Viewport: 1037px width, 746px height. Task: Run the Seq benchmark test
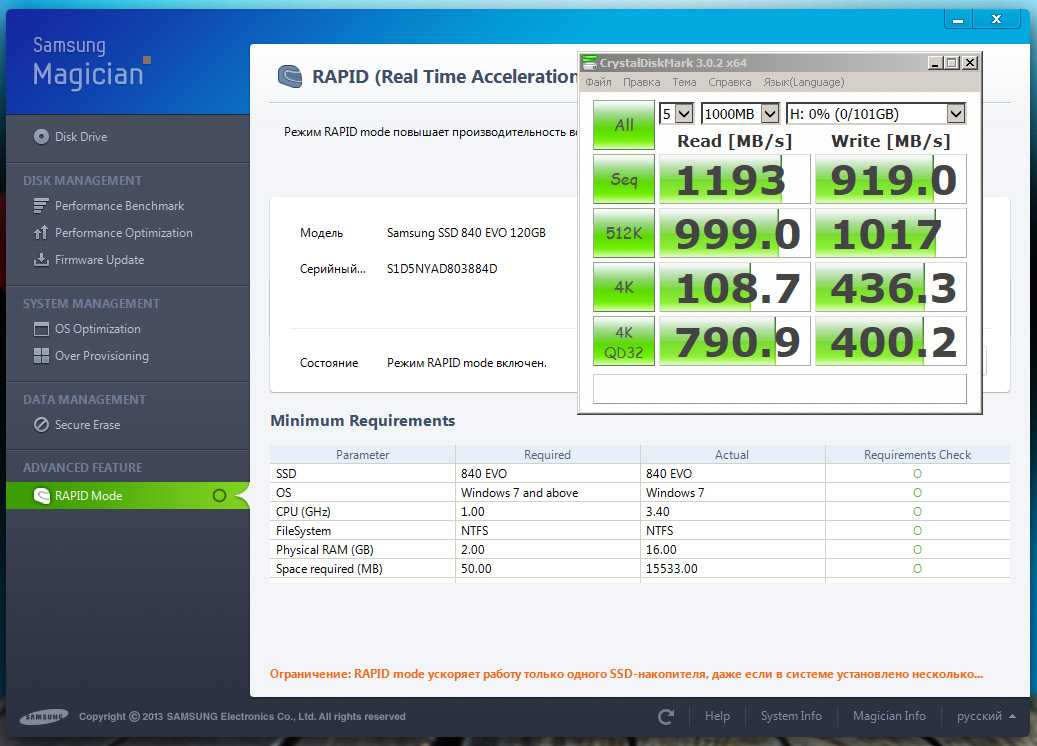[624, 179]
